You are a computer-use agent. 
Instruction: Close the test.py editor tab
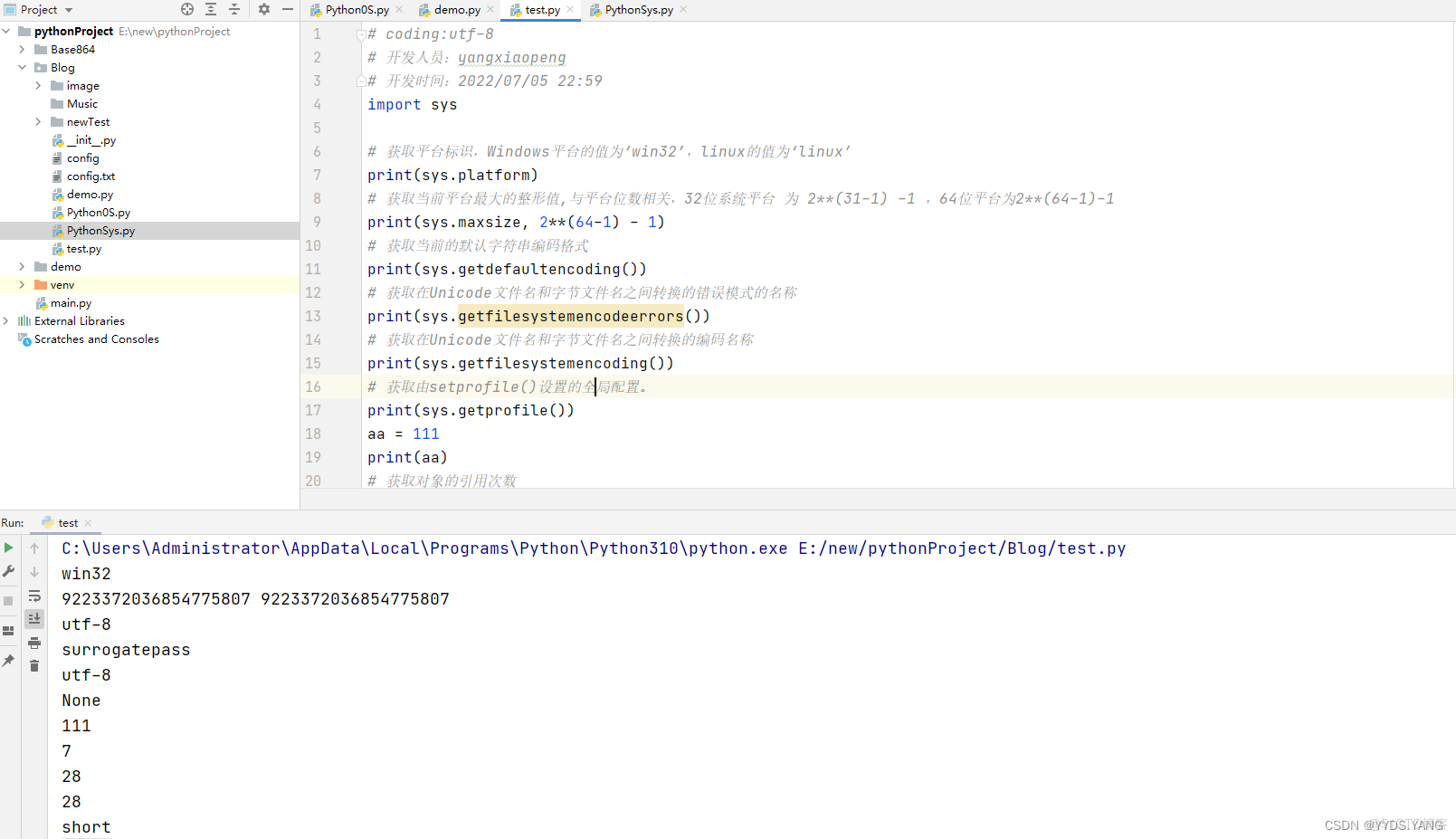[570, 9]
